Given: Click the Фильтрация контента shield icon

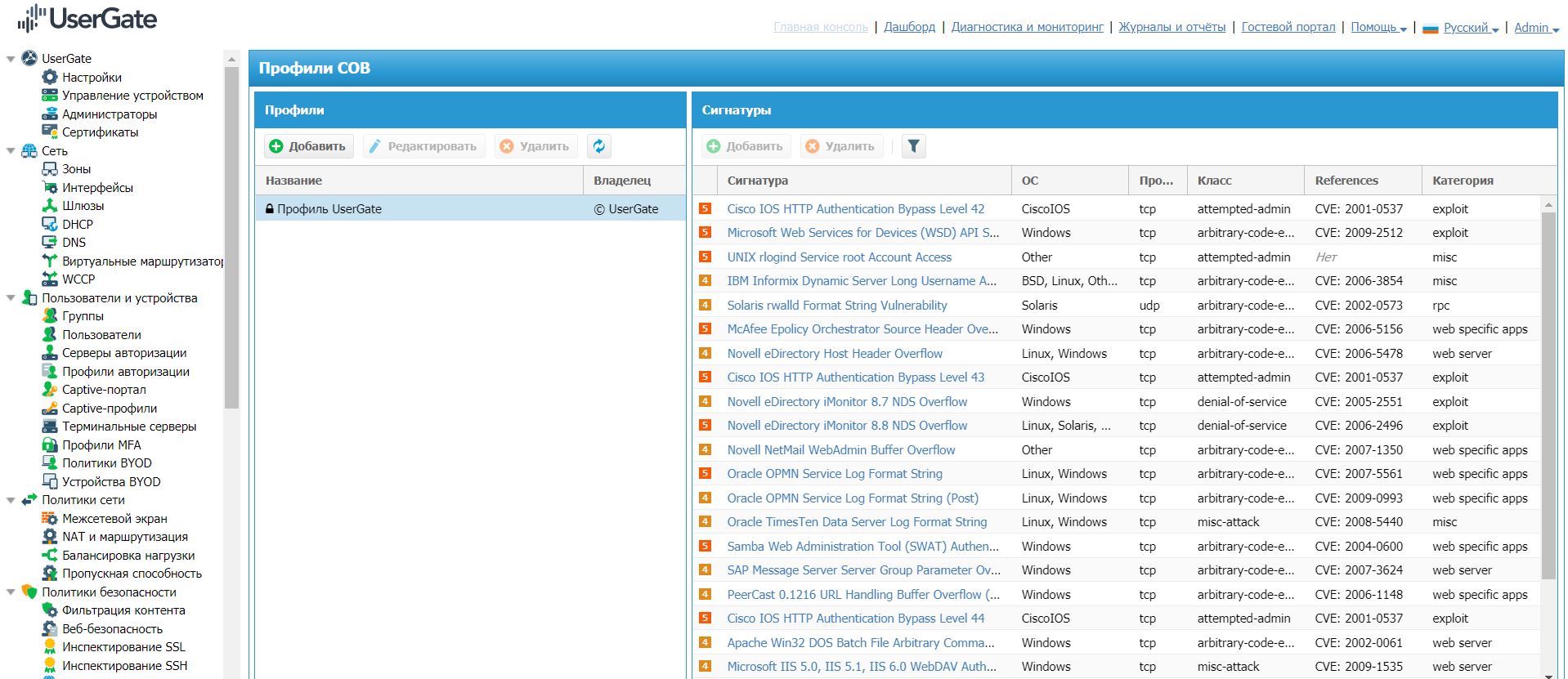Looking at the screenshot, I should 50,610.
